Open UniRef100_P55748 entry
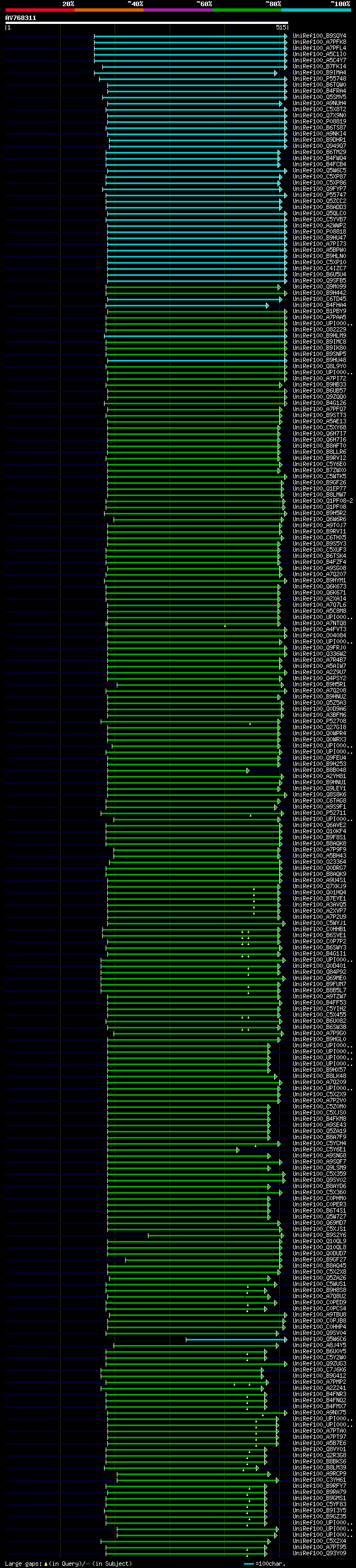Viewport: 356px width, 1568px height. 319,78
